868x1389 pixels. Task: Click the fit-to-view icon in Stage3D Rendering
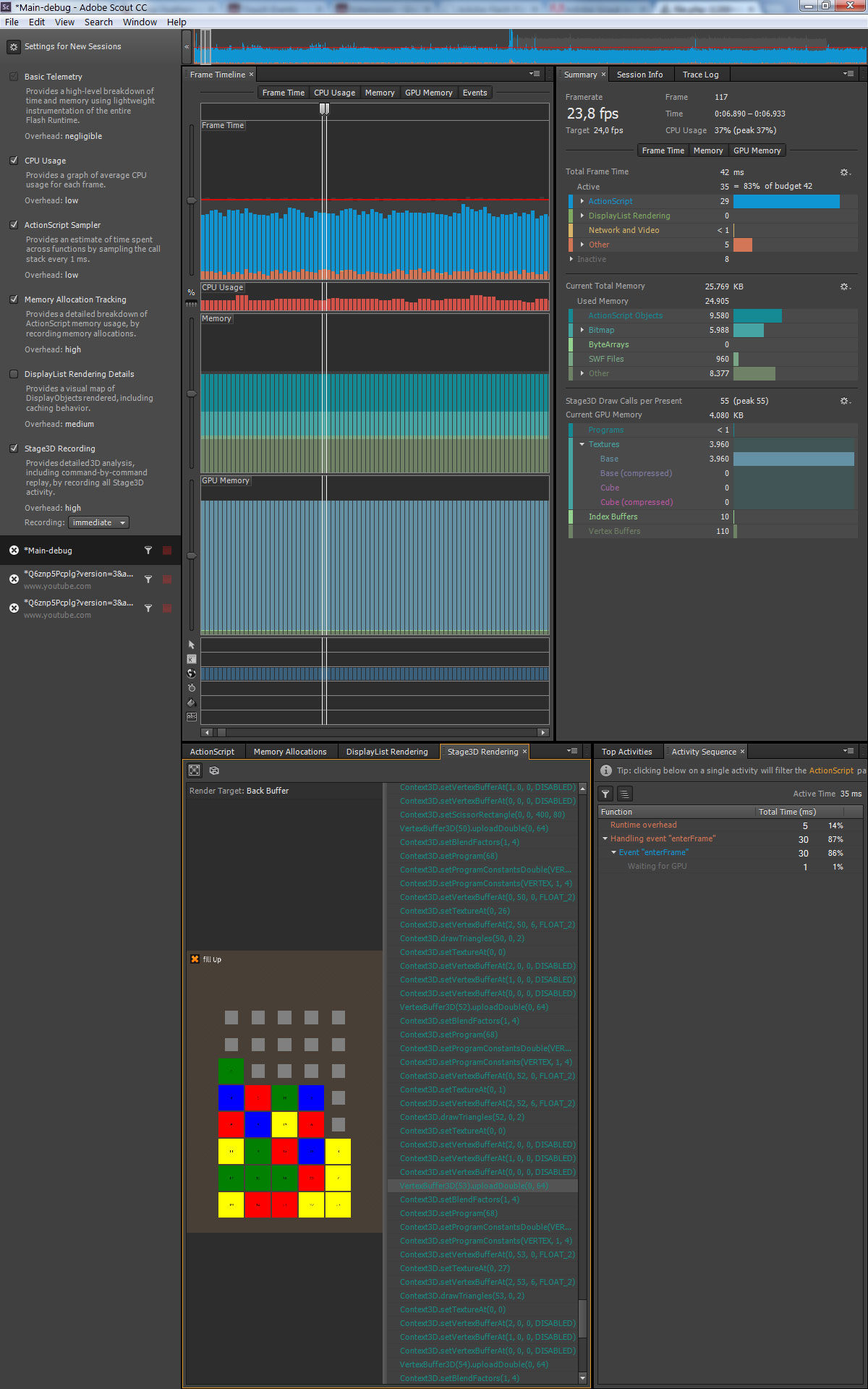point(195,770)
